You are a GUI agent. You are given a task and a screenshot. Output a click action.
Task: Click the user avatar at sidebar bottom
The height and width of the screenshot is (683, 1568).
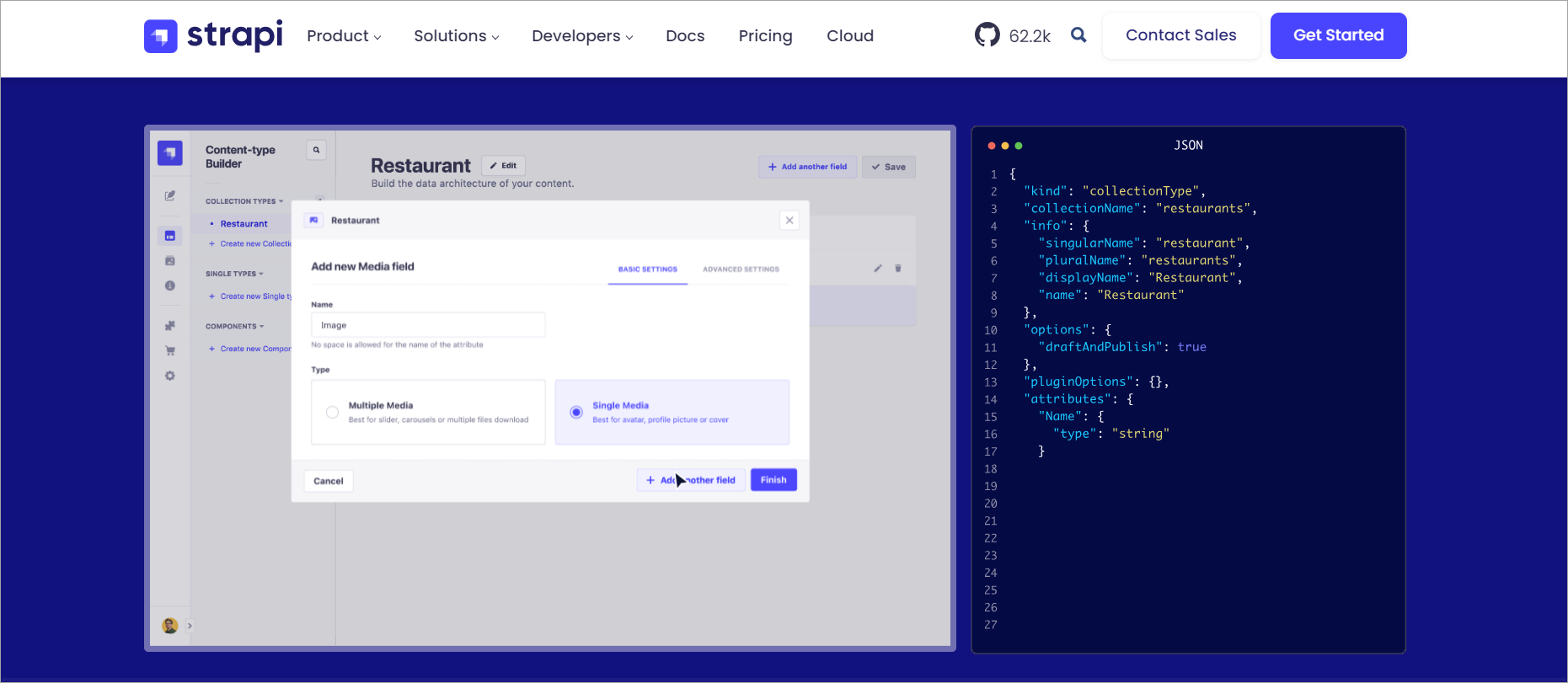point(170,626)
